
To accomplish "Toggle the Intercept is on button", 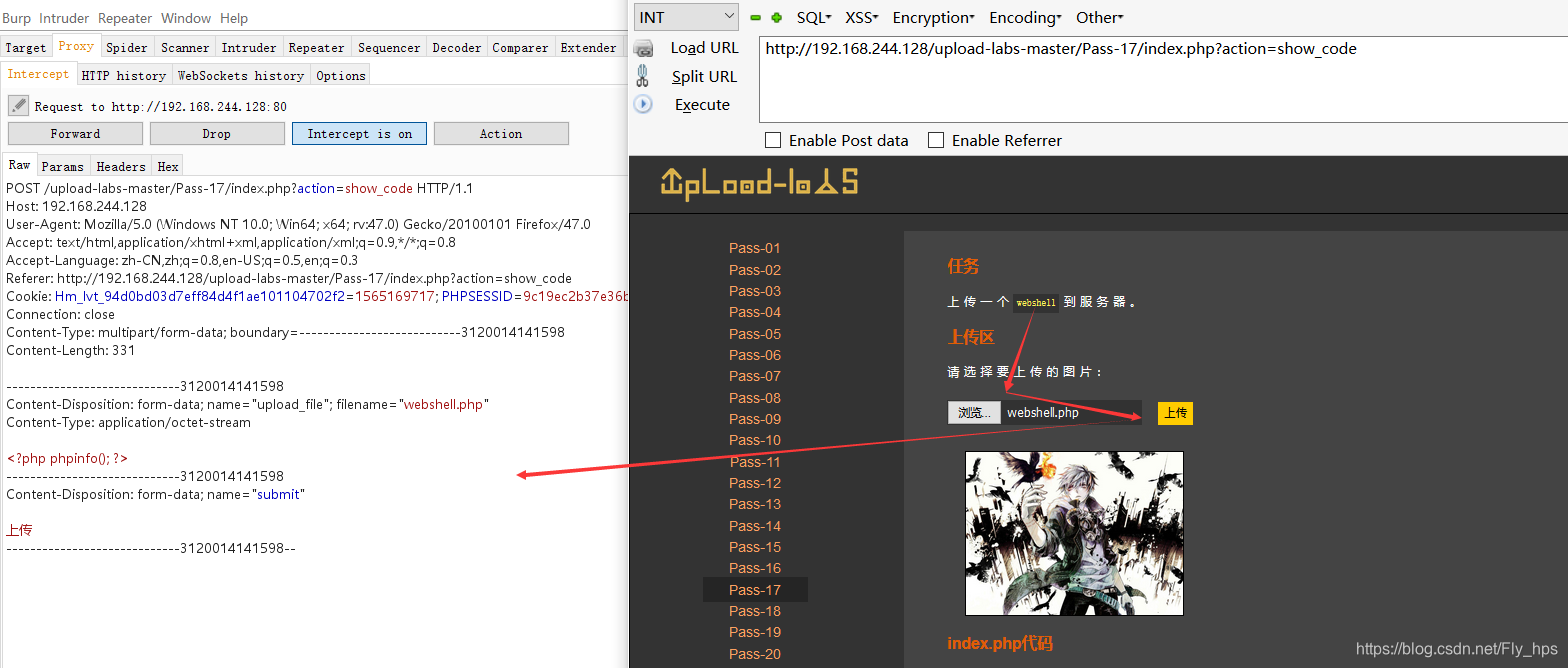I will [x=359, y=133].
